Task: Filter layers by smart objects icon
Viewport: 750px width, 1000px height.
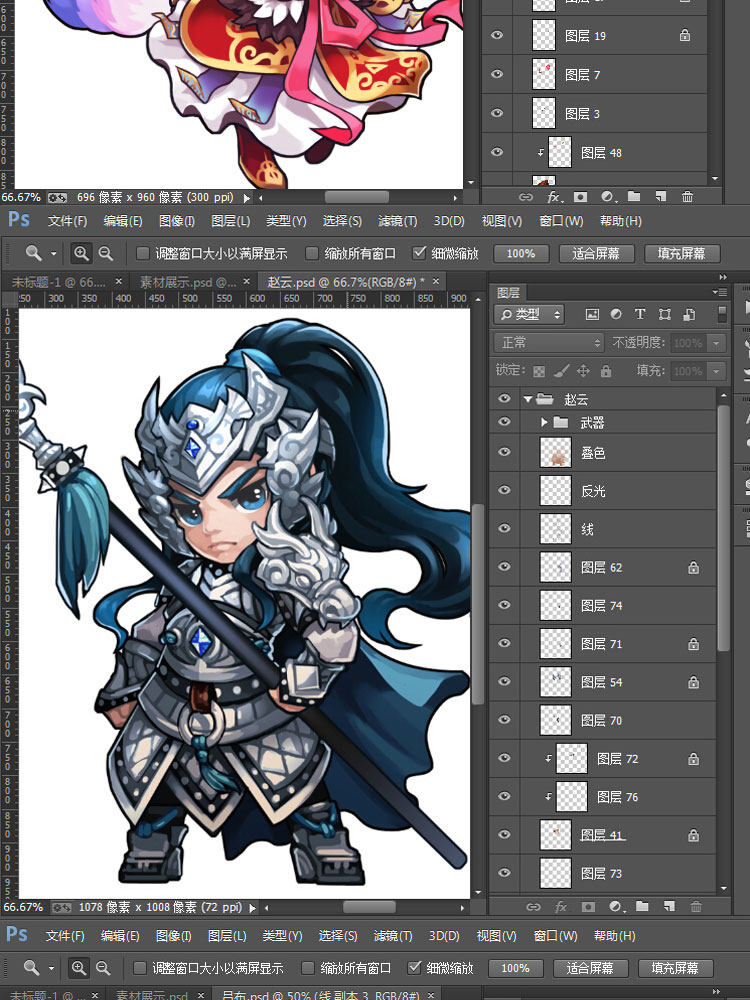Action: pyautogui.click(x=689, y=314)
